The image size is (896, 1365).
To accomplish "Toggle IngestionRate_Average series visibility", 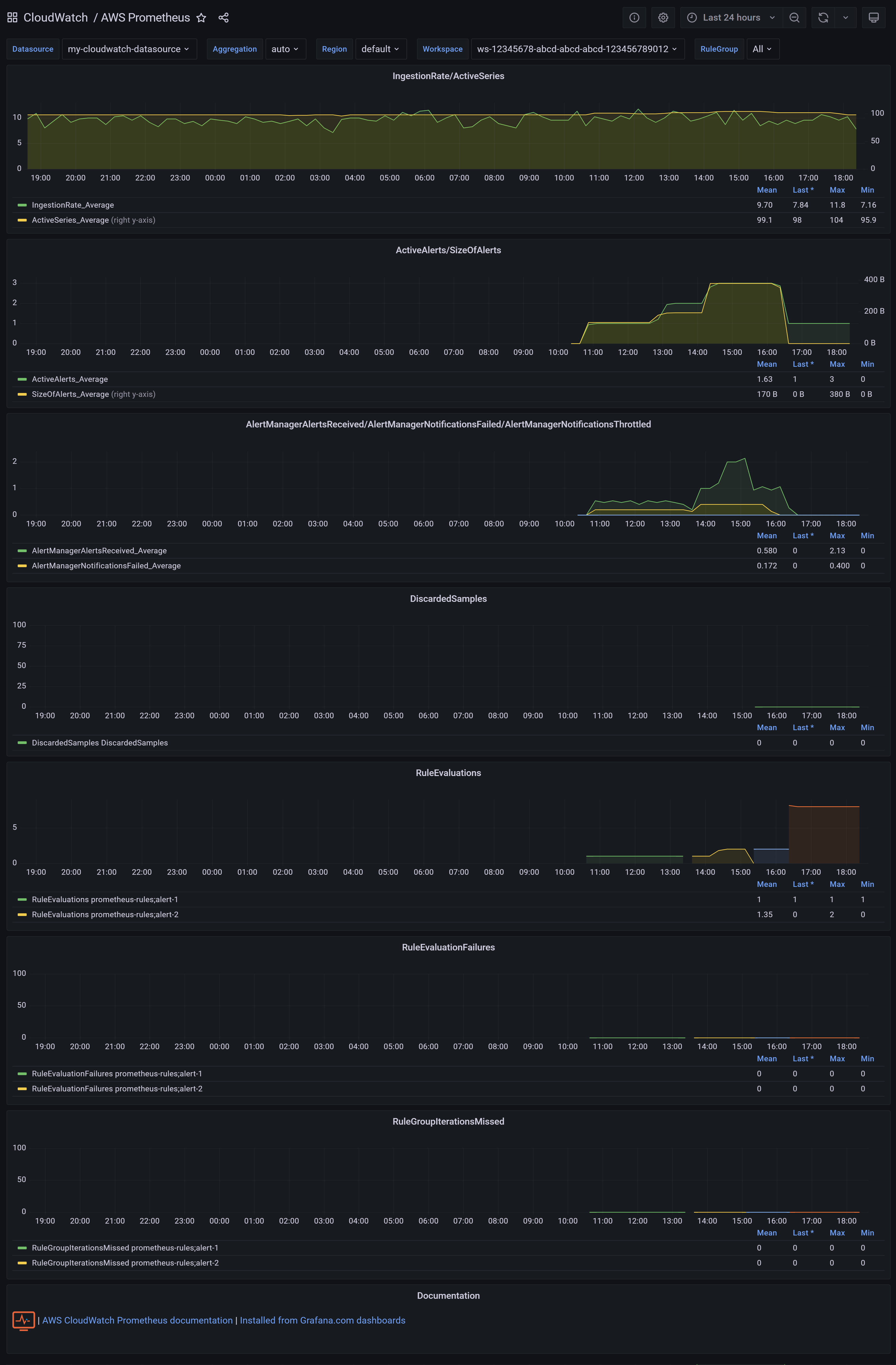I will (x=73, y=205).
